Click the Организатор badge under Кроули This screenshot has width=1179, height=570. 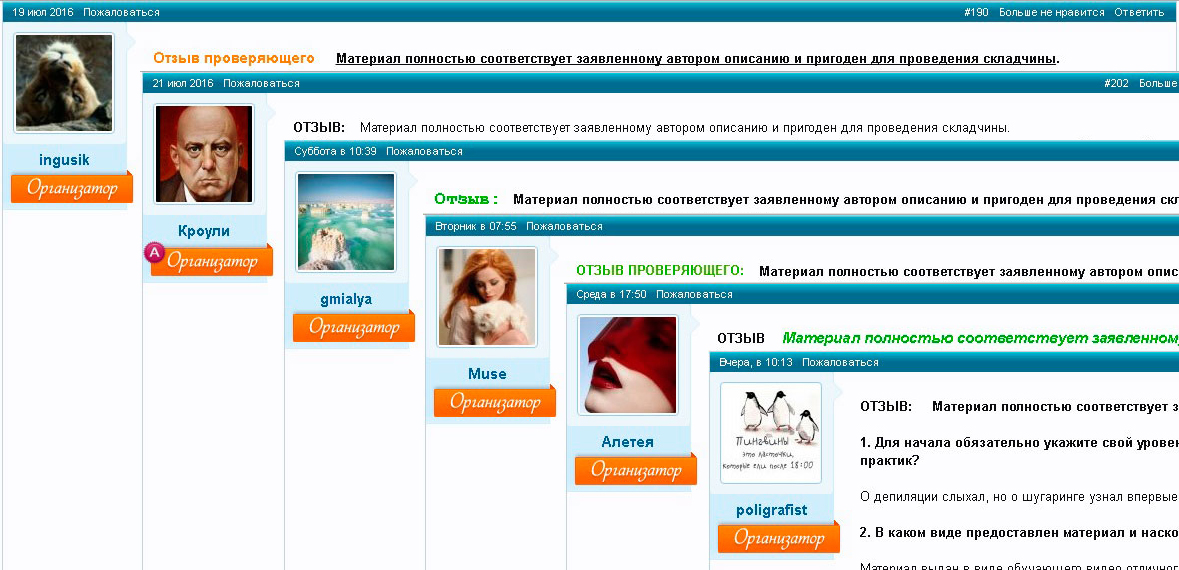pos(211,260)
